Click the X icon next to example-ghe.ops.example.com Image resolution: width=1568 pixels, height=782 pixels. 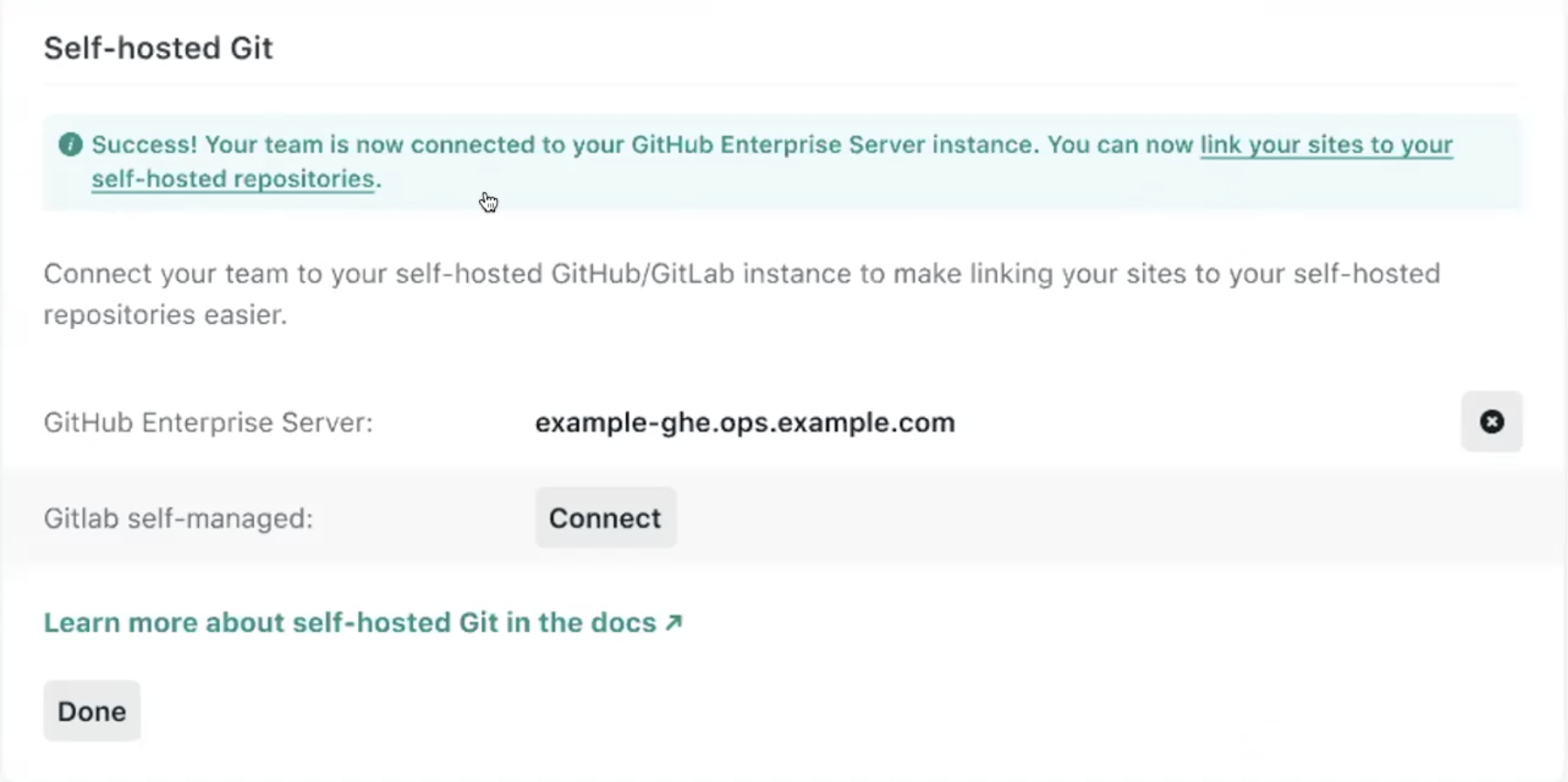coord(1491,422)
